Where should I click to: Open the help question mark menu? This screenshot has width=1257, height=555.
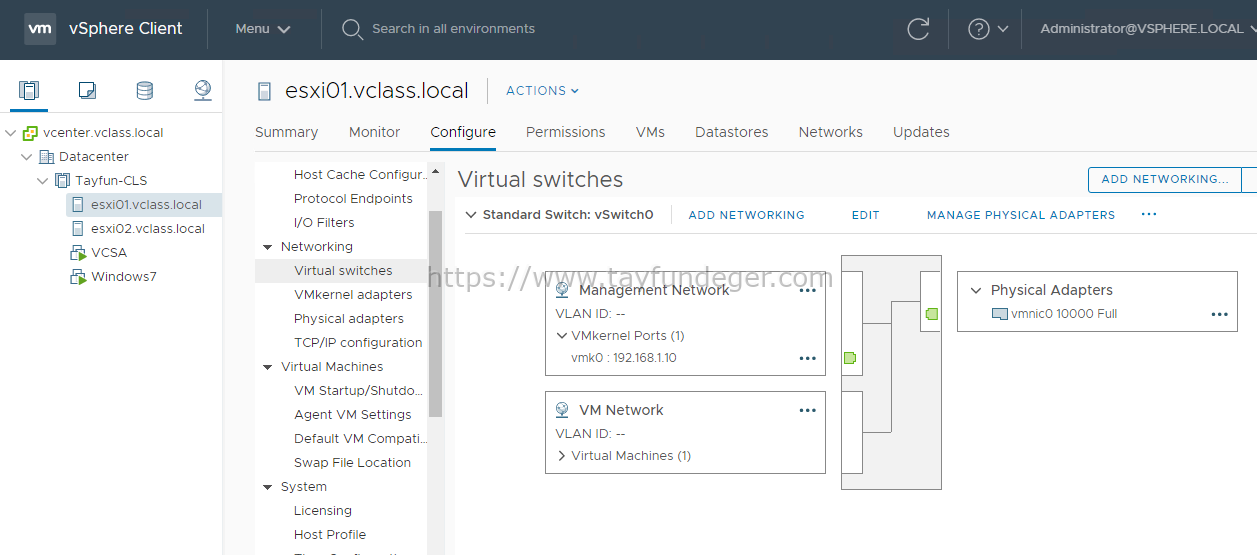(x=987, y=29)
